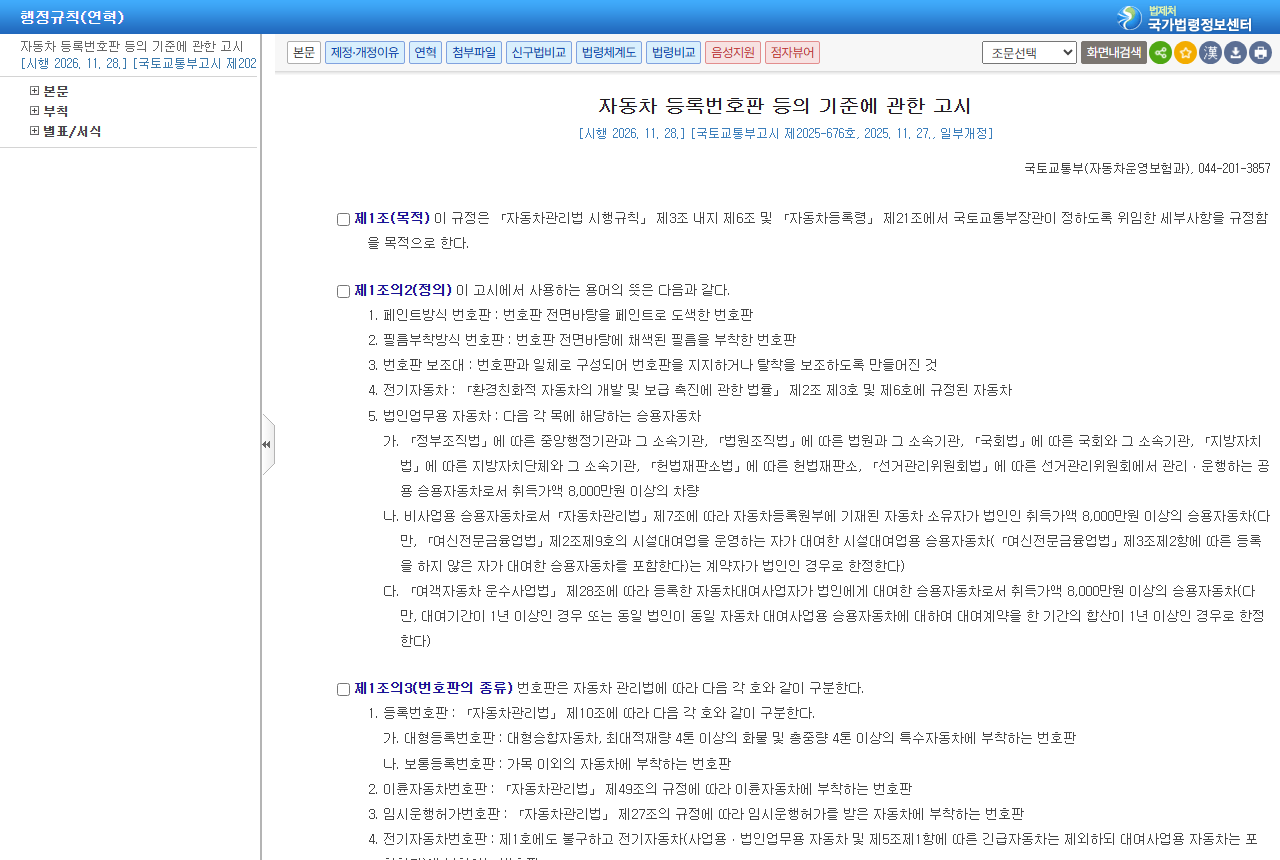Click the 법령비교 button
Image resolution: width=1280 pixels, height=860 pixels.
[673, 53]
